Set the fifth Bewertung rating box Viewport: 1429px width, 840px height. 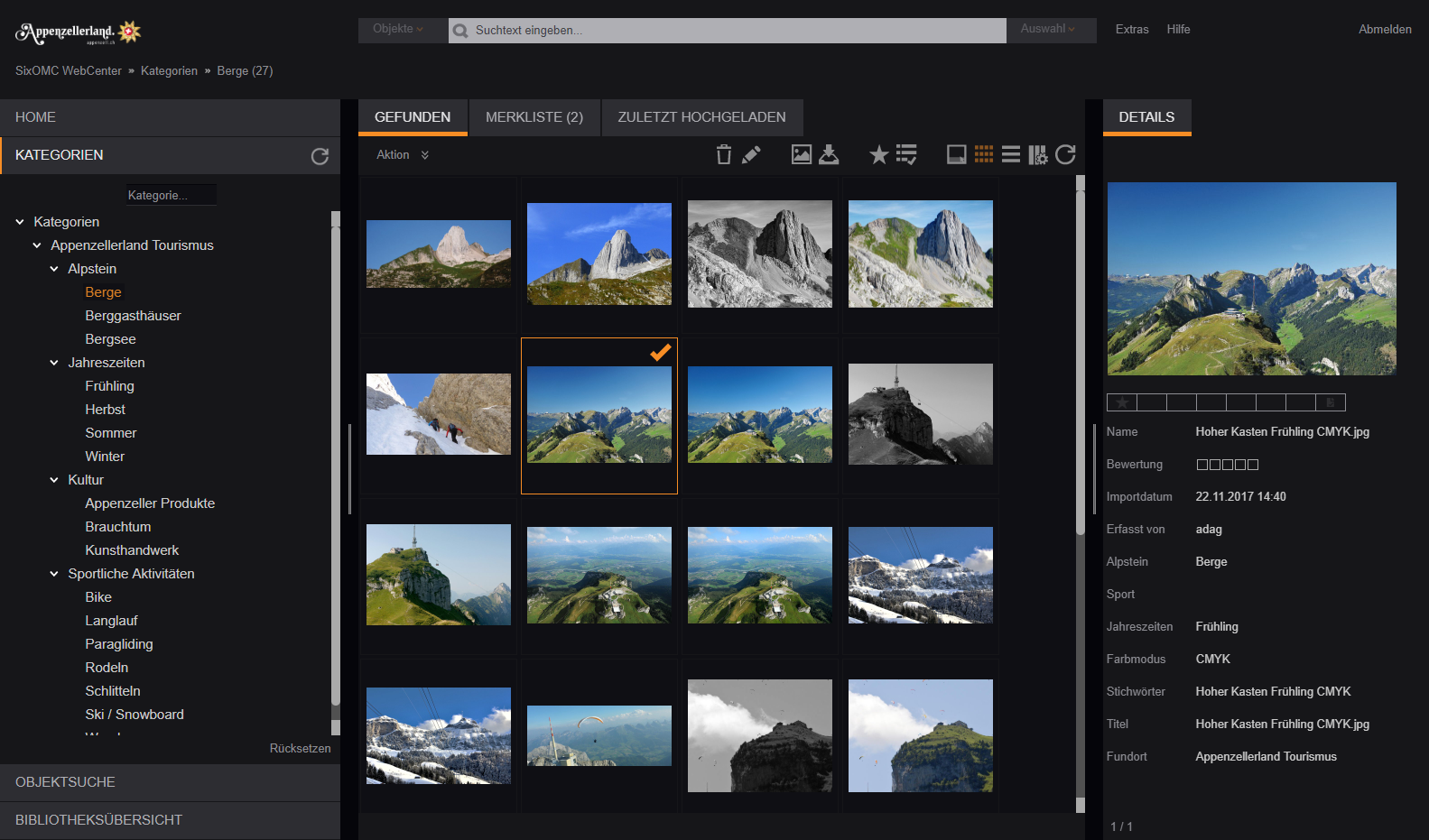[1253, 465]
